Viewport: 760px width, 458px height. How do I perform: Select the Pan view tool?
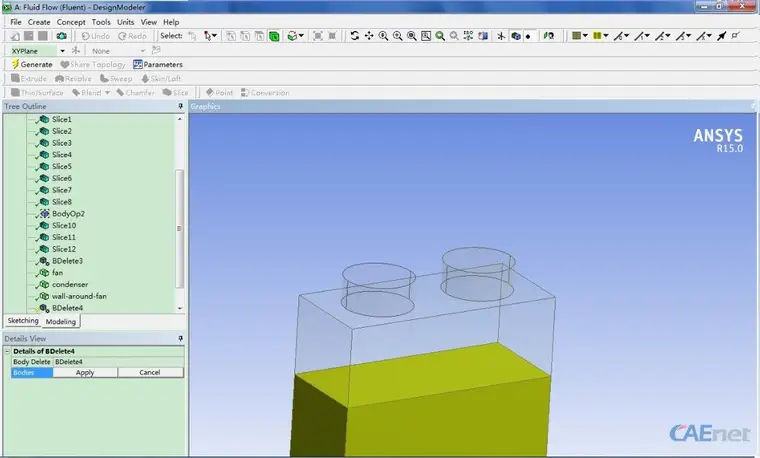tap(369, 36)
